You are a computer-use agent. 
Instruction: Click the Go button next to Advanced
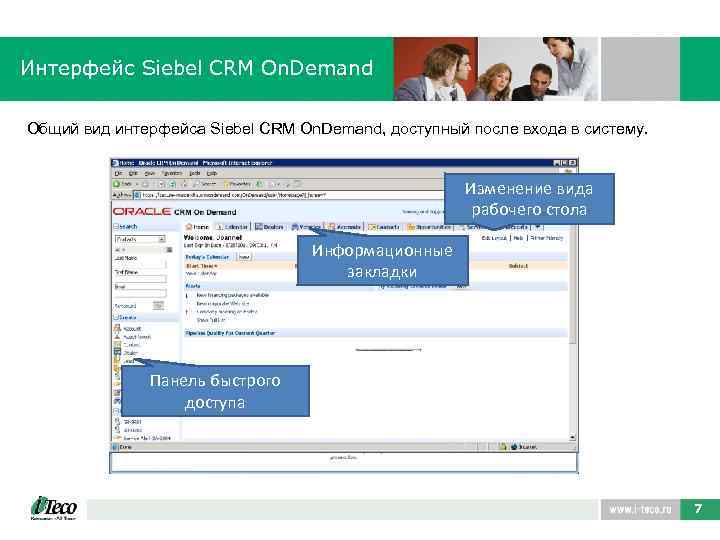[x=158, y=305]
